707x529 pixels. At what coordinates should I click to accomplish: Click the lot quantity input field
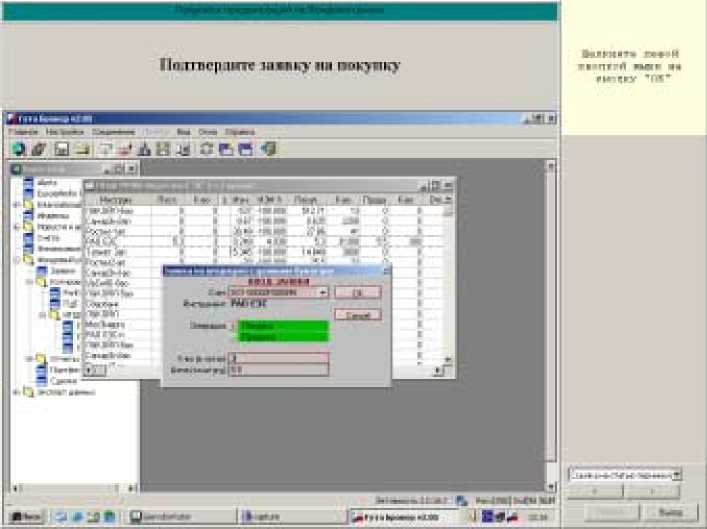277,356
